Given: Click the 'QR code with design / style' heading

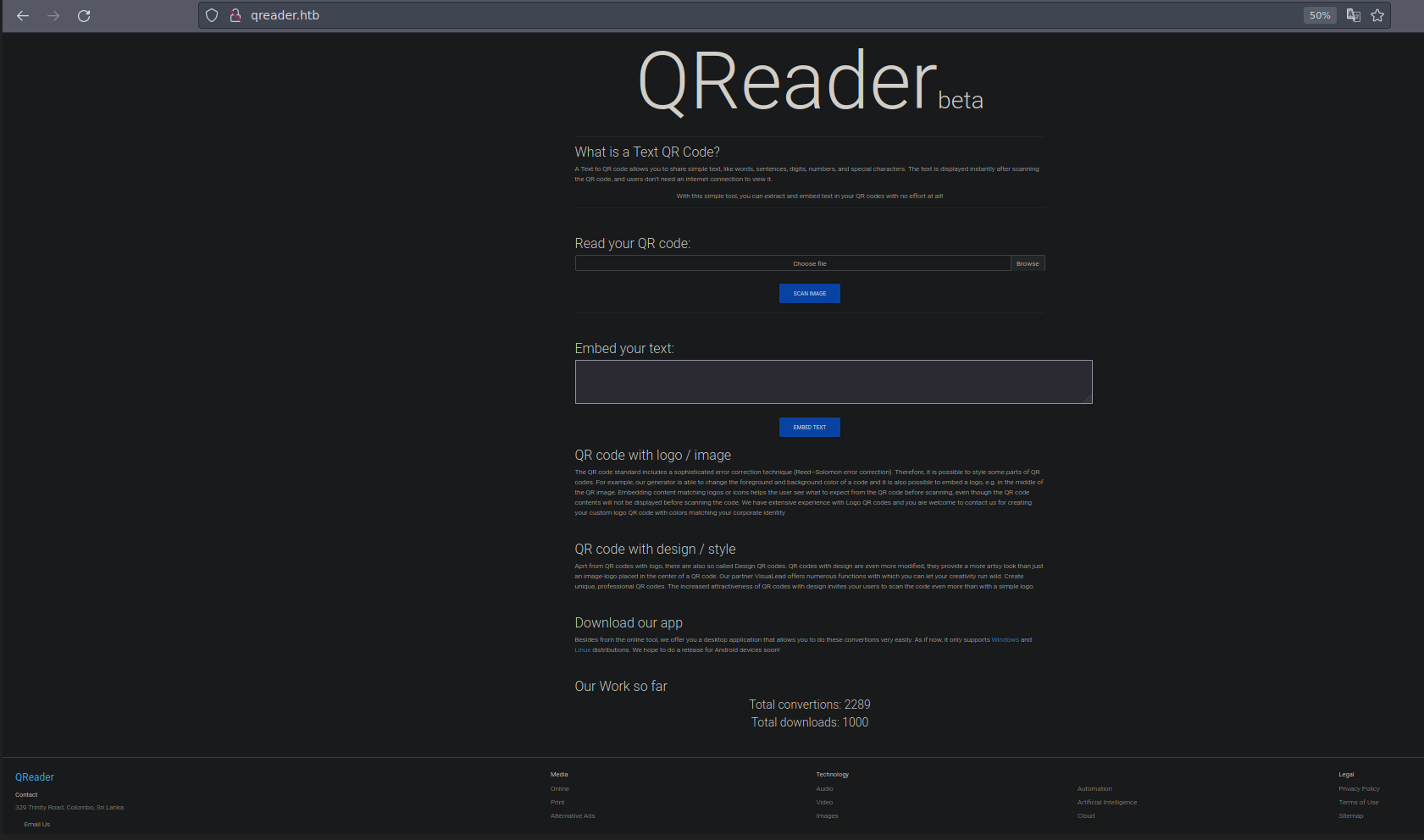Looking at the screenshot, I should (655, 549).
